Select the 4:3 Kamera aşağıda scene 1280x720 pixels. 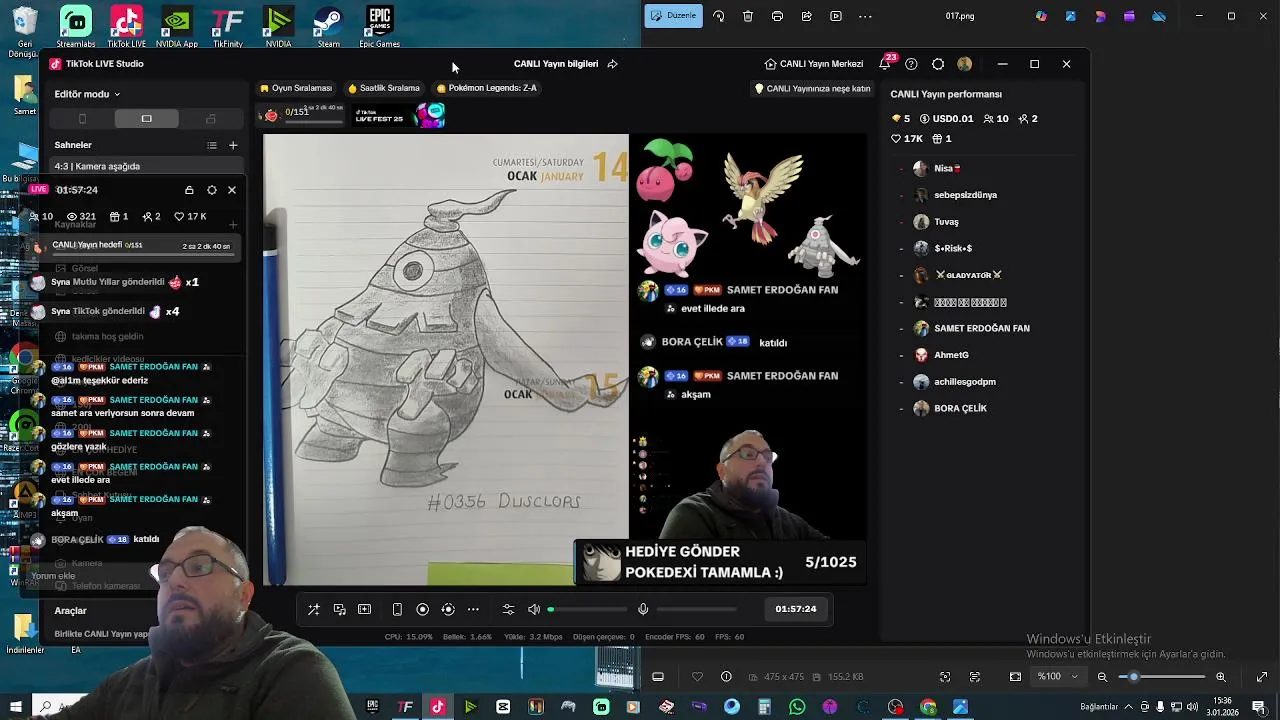146,166
